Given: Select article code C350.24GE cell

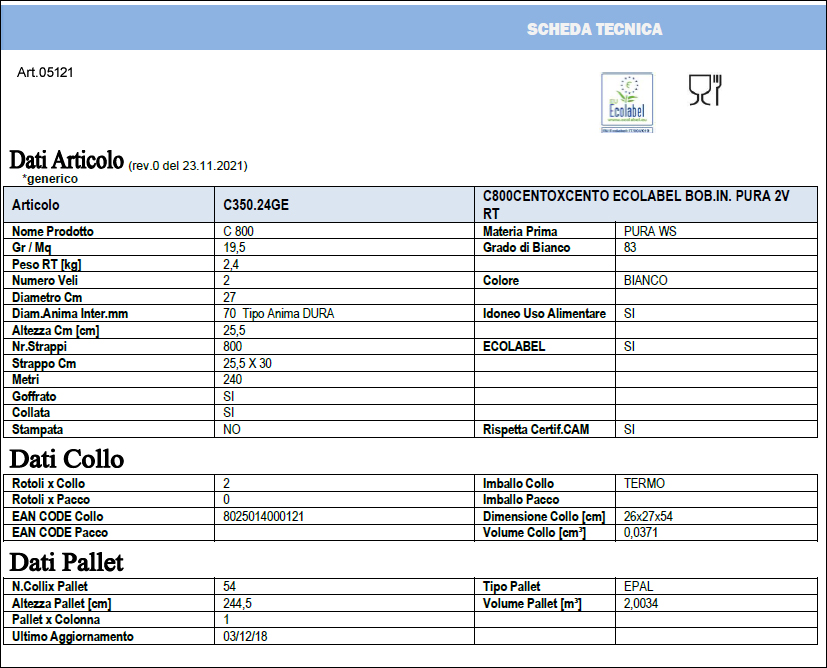Looking at the screenshot, I should pyautogui.click(x=344, y=205).
